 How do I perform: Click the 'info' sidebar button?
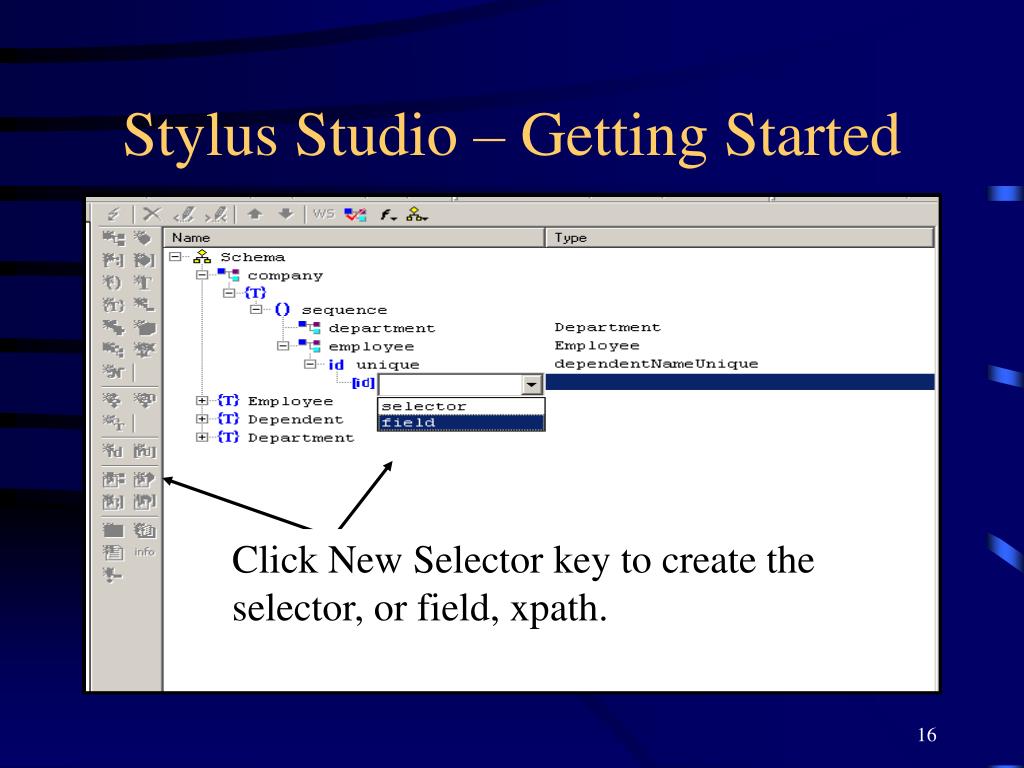144,552
